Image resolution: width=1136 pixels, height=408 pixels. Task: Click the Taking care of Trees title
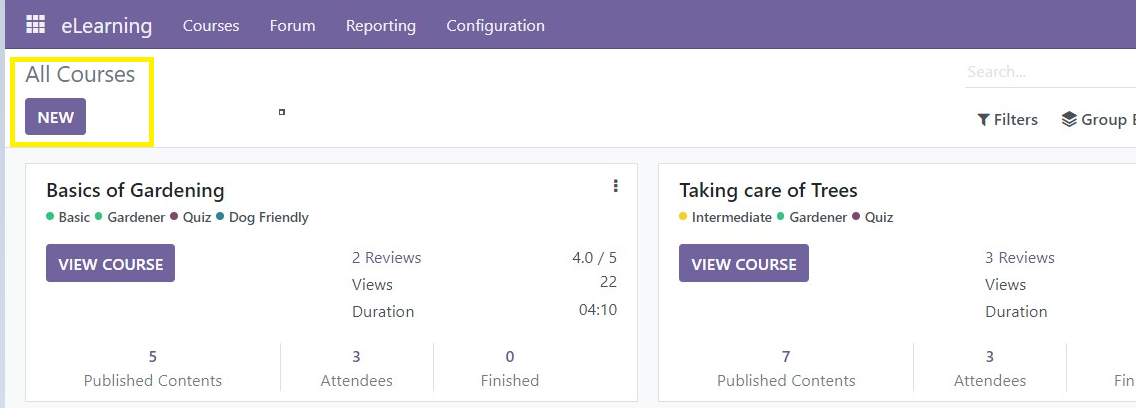769,191
